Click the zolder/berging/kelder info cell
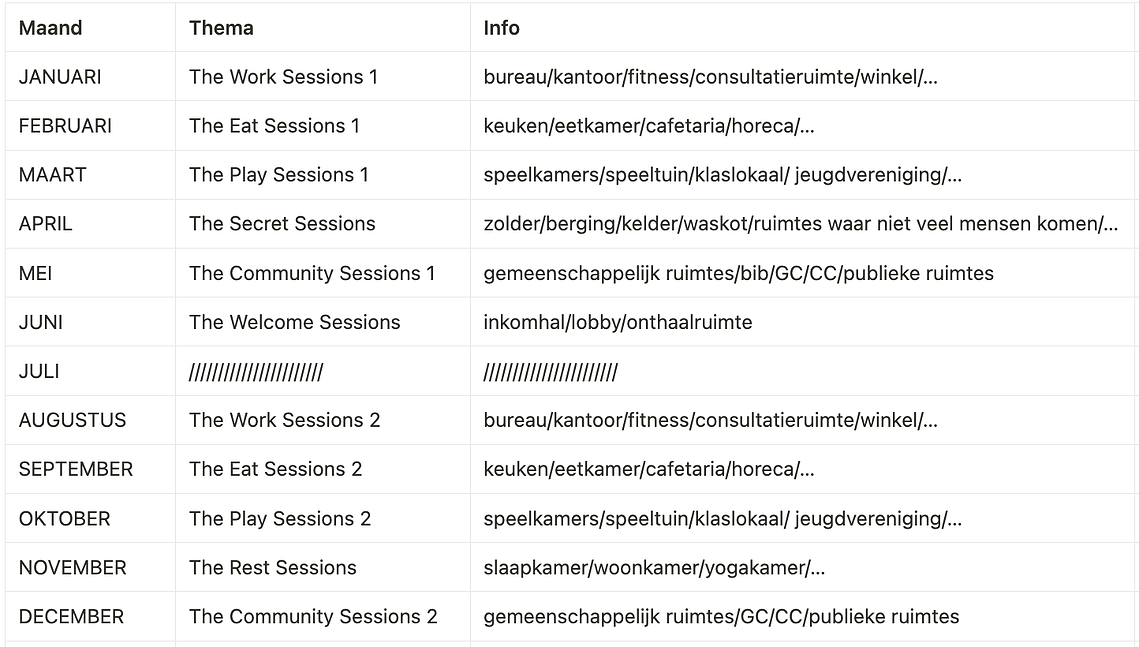This screenshot has width=1139, height=647. [804, 224]
